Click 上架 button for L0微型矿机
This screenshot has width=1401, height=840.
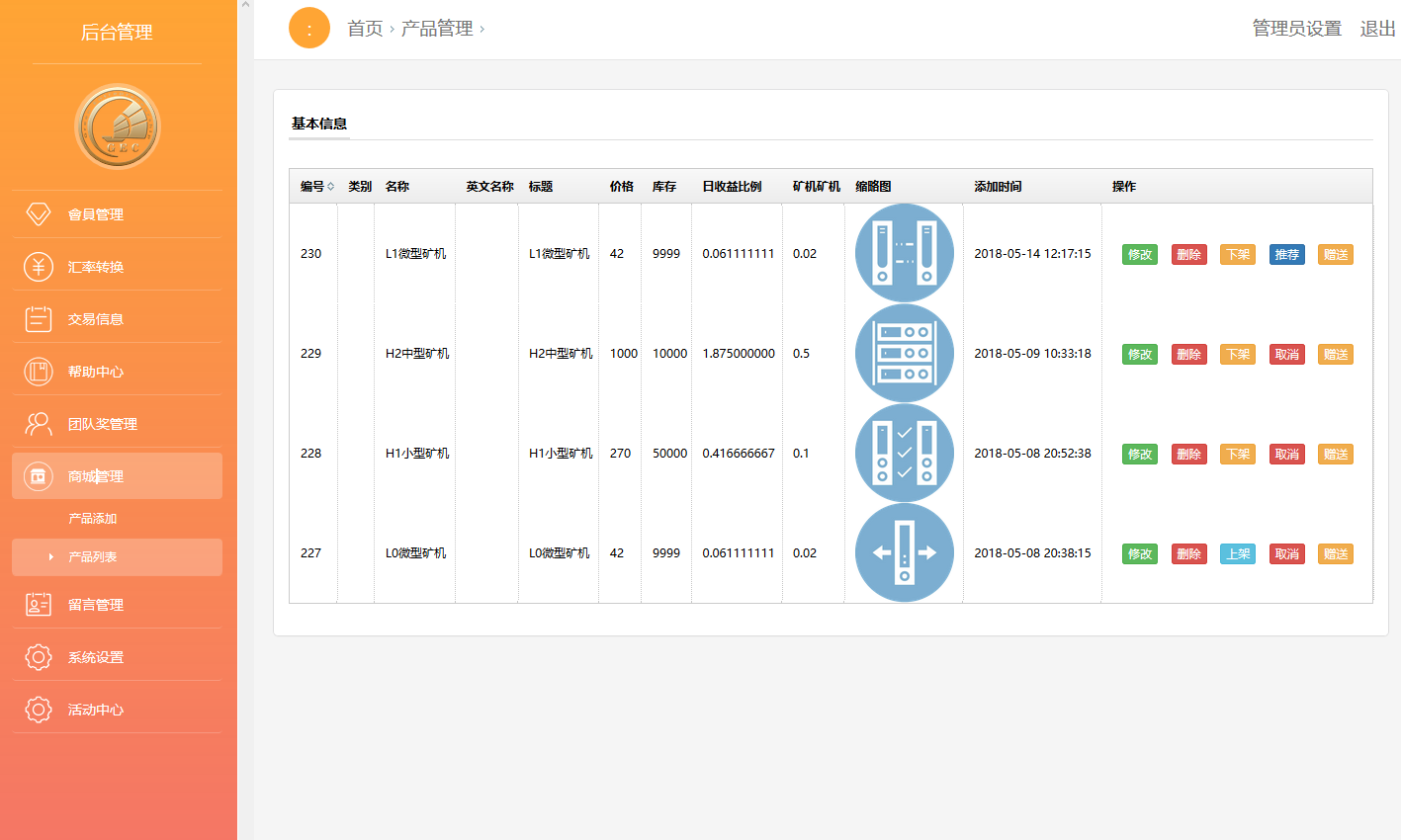click(1238, 554)
